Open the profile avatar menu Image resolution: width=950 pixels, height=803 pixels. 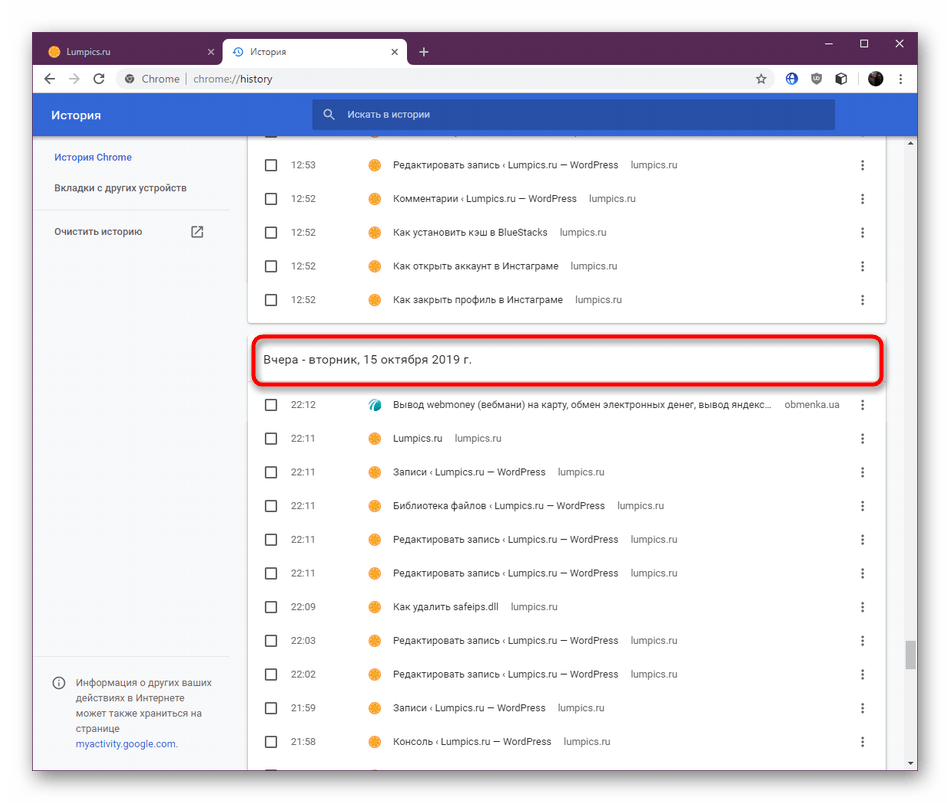point(875,79)
